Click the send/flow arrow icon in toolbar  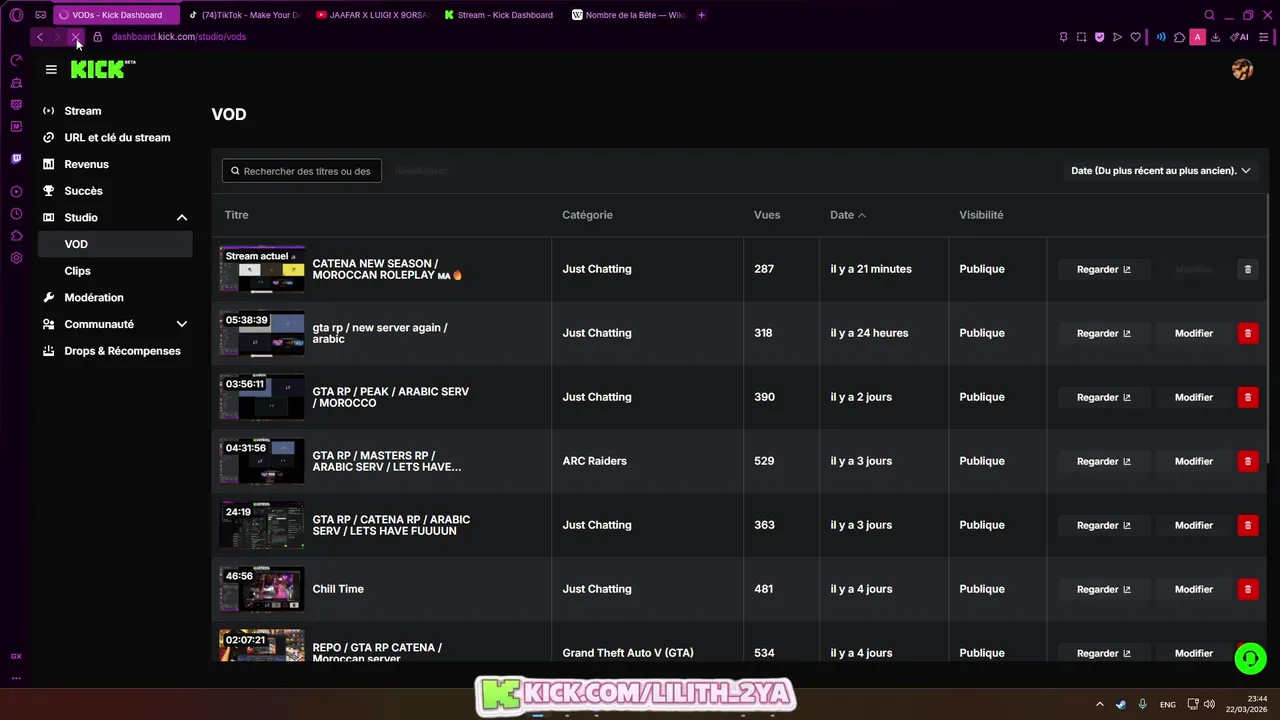pyautogui.click(x=1117, y=37)
